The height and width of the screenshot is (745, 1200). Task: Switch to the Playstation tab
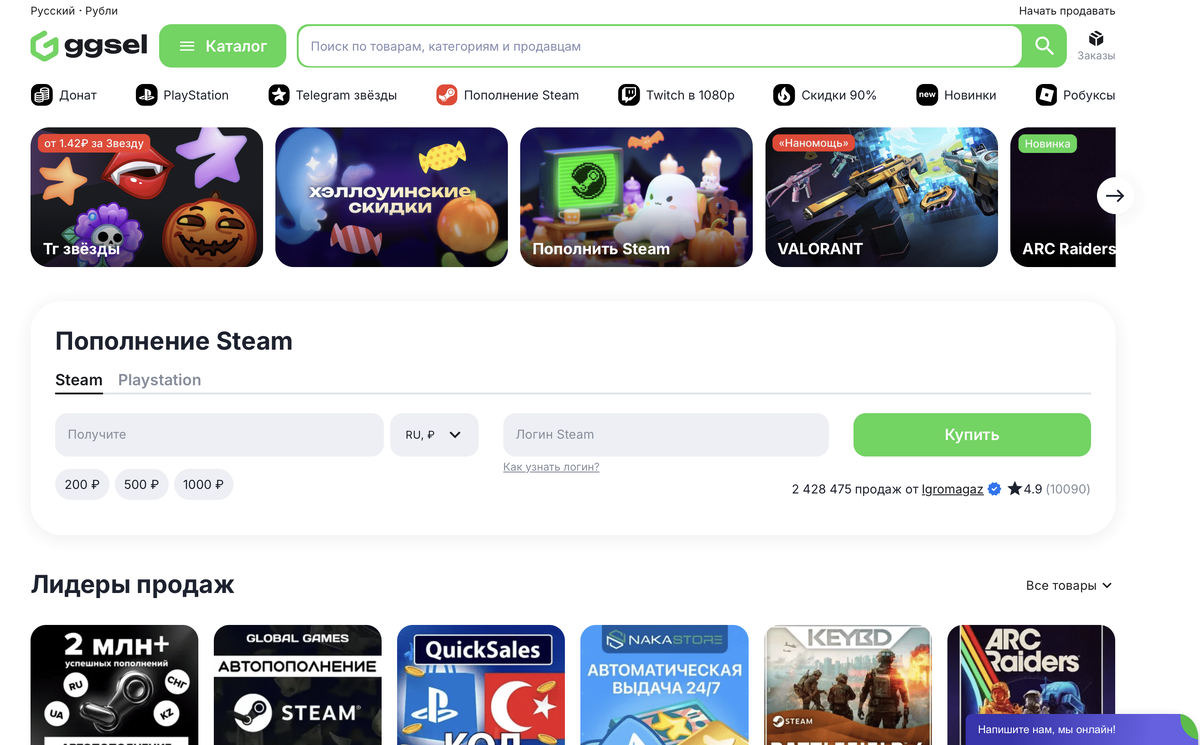[159, 380]
